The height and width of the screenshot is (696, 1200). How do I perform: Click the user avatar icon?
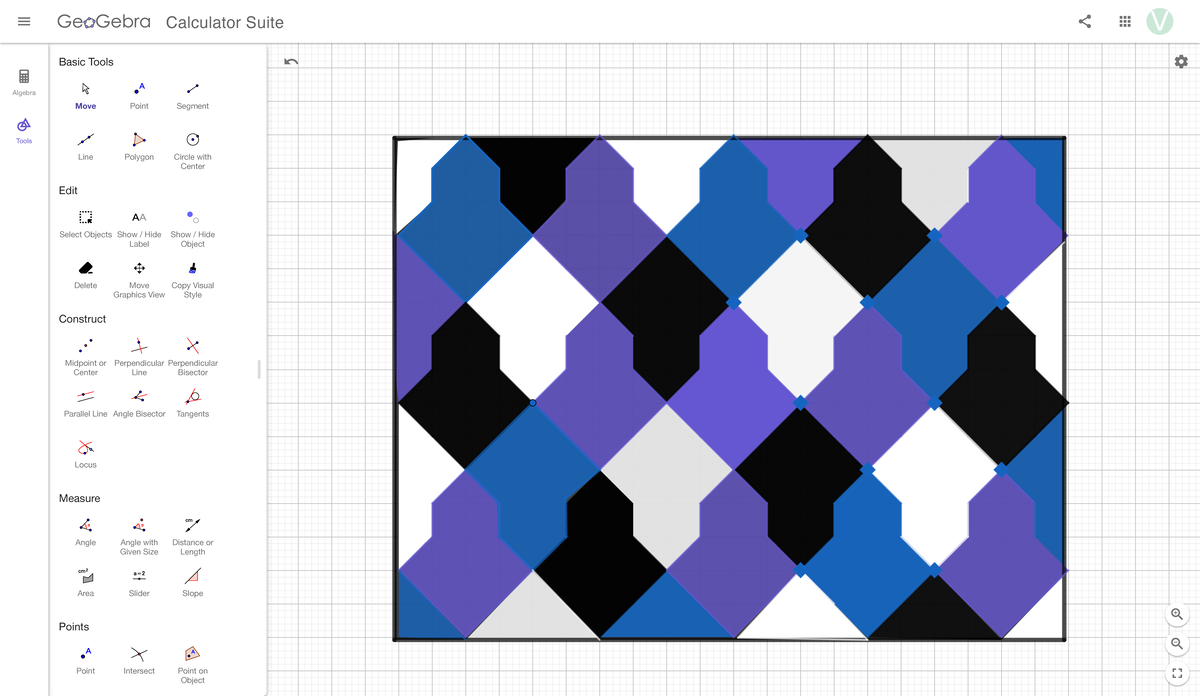click(1160, 21)
